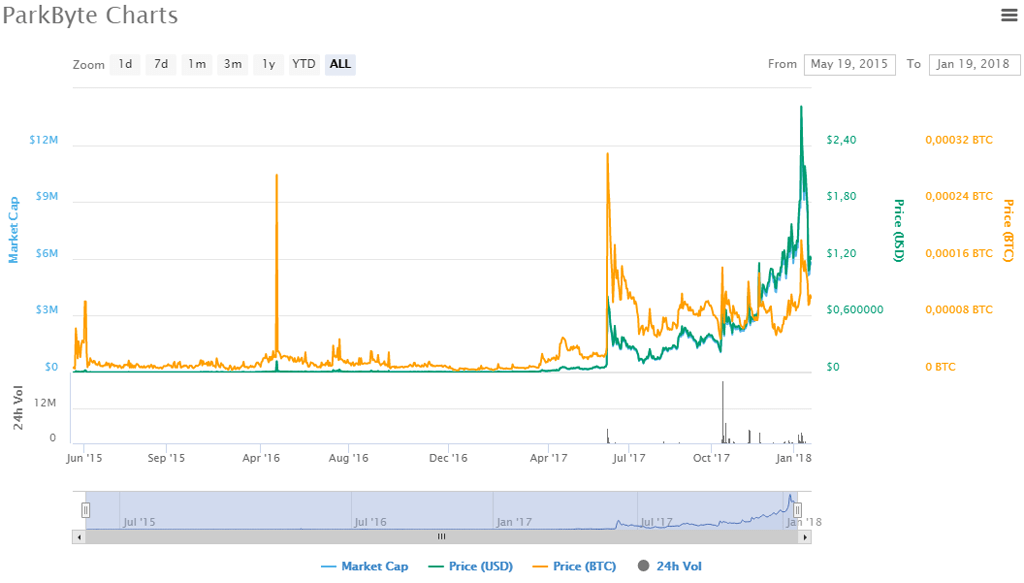
Task: Grab the right navigator range handle
Action: click(797, 510)
